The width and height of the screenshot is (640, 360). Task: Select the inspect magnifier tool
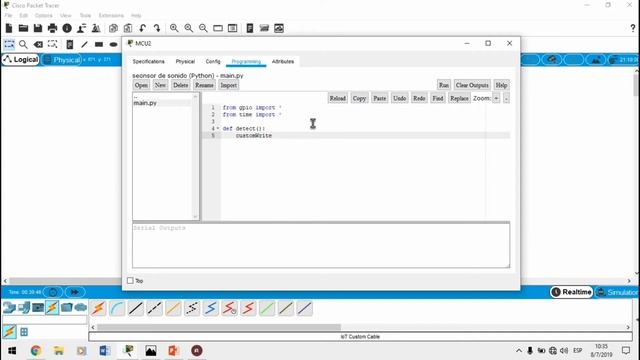(x=23, y=44)
